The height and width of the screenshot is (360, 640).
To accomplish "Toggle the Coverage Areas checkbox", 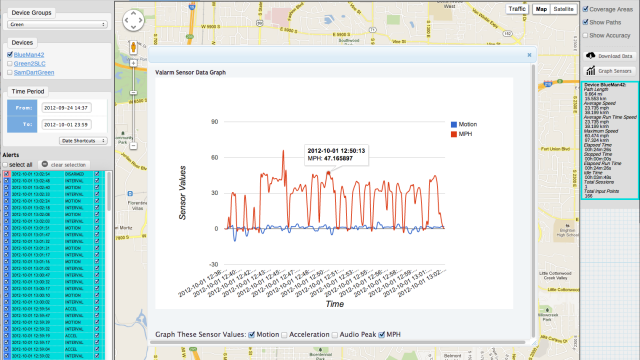I will pos(585,9).
